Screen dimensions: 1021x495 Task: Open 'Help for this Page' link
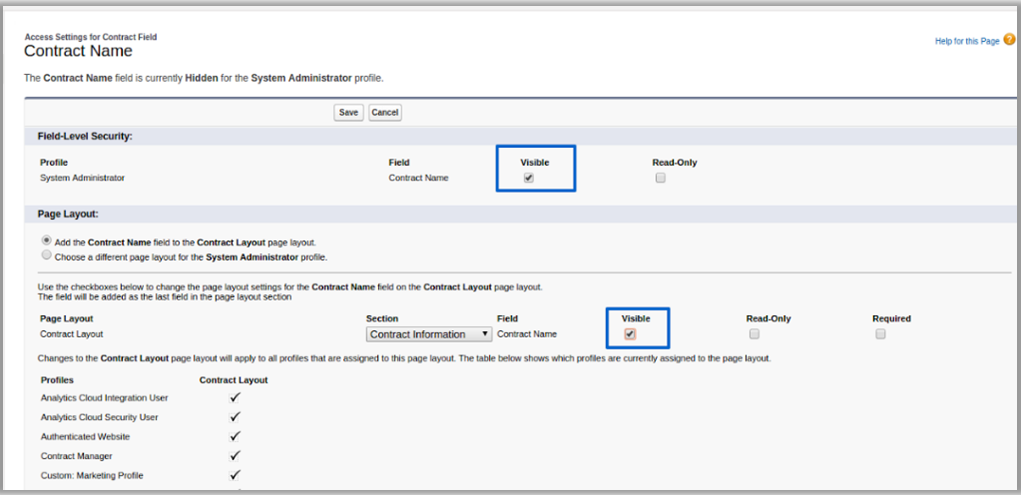click(x=966, y=41)
